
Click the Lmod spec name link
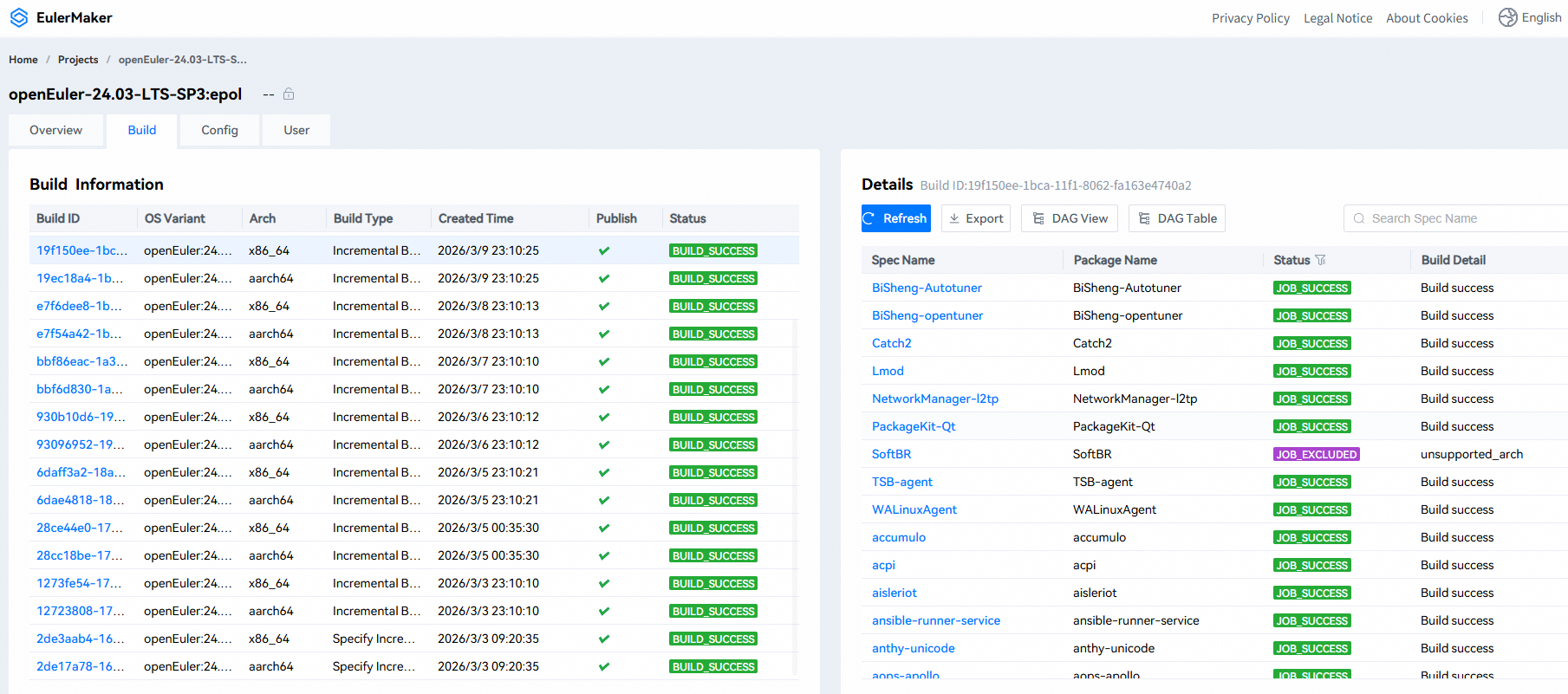888,371
